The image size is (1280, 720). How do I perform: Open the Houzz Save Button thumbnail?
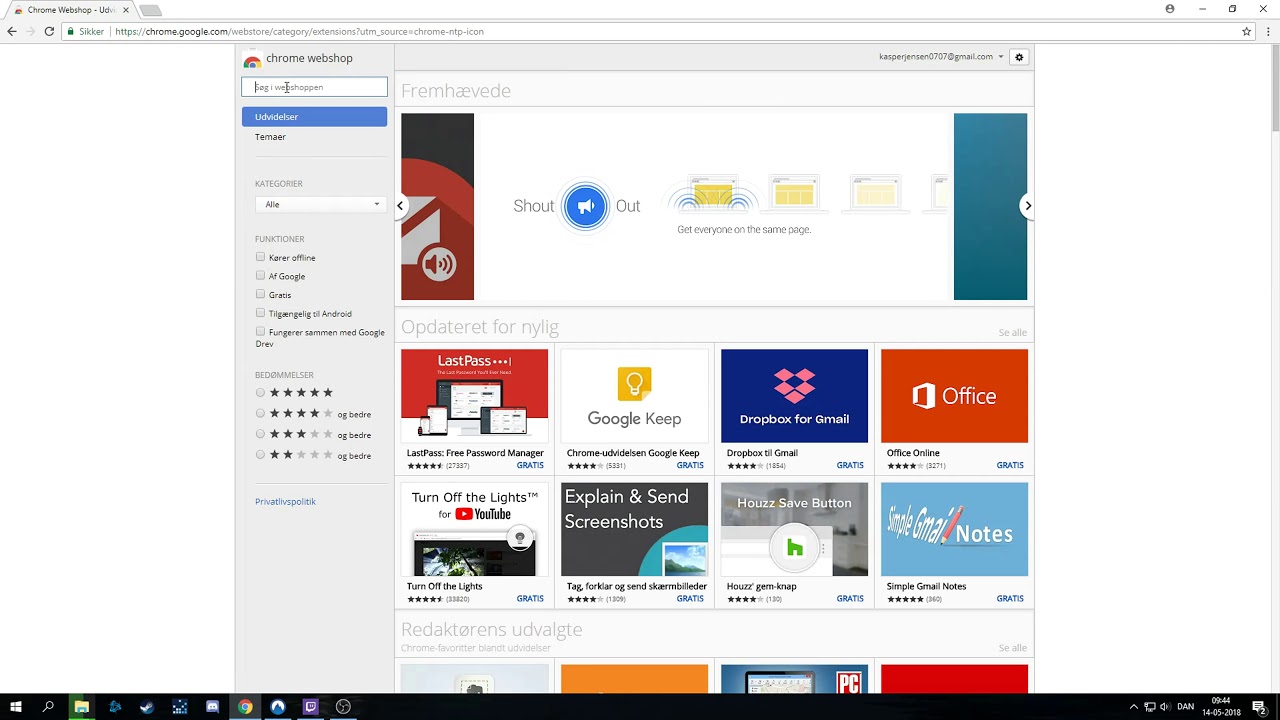(794, 530)
